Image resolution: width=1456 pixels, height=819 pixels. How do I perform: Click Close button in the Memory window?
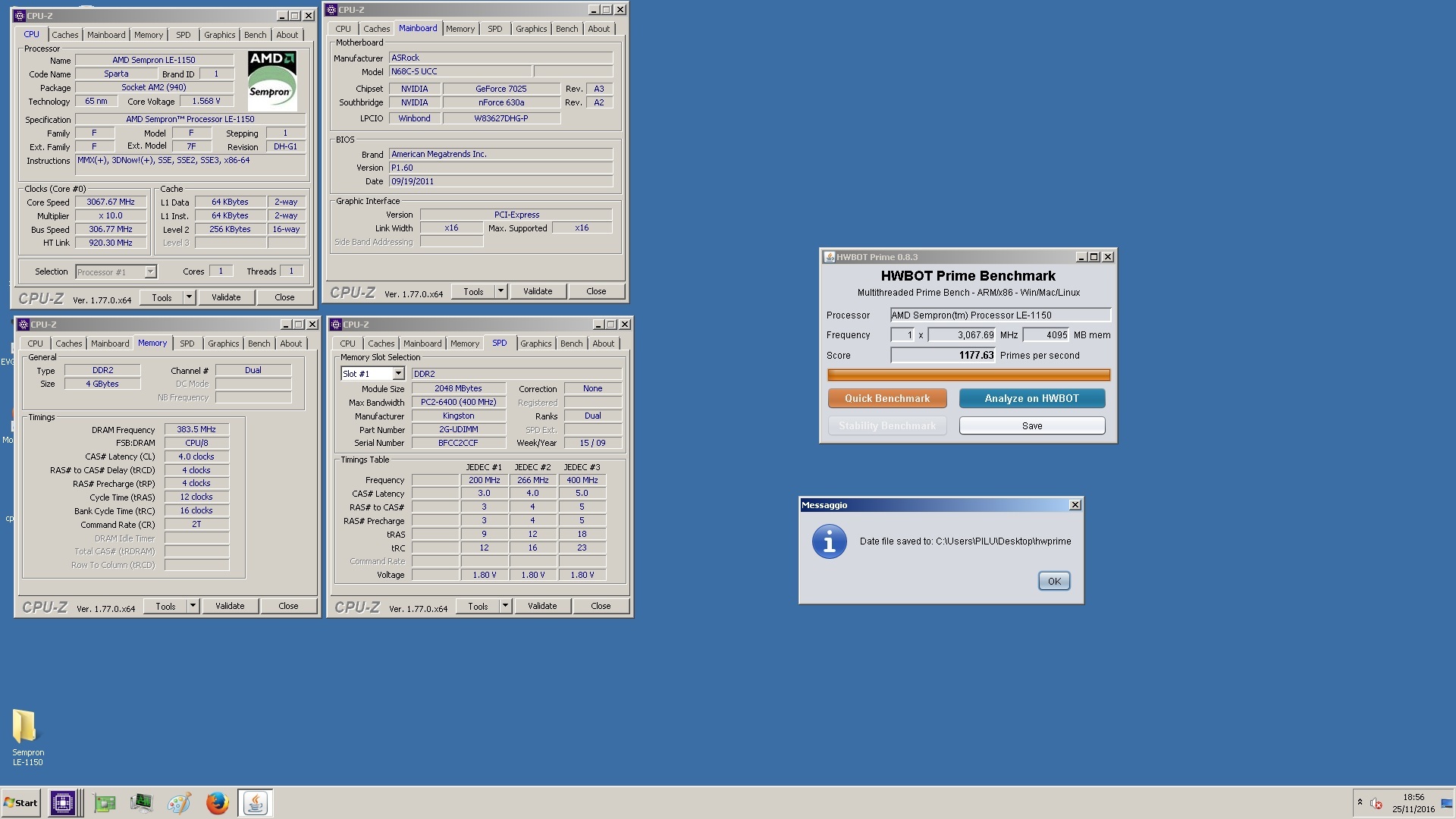[x=288, y=606]
